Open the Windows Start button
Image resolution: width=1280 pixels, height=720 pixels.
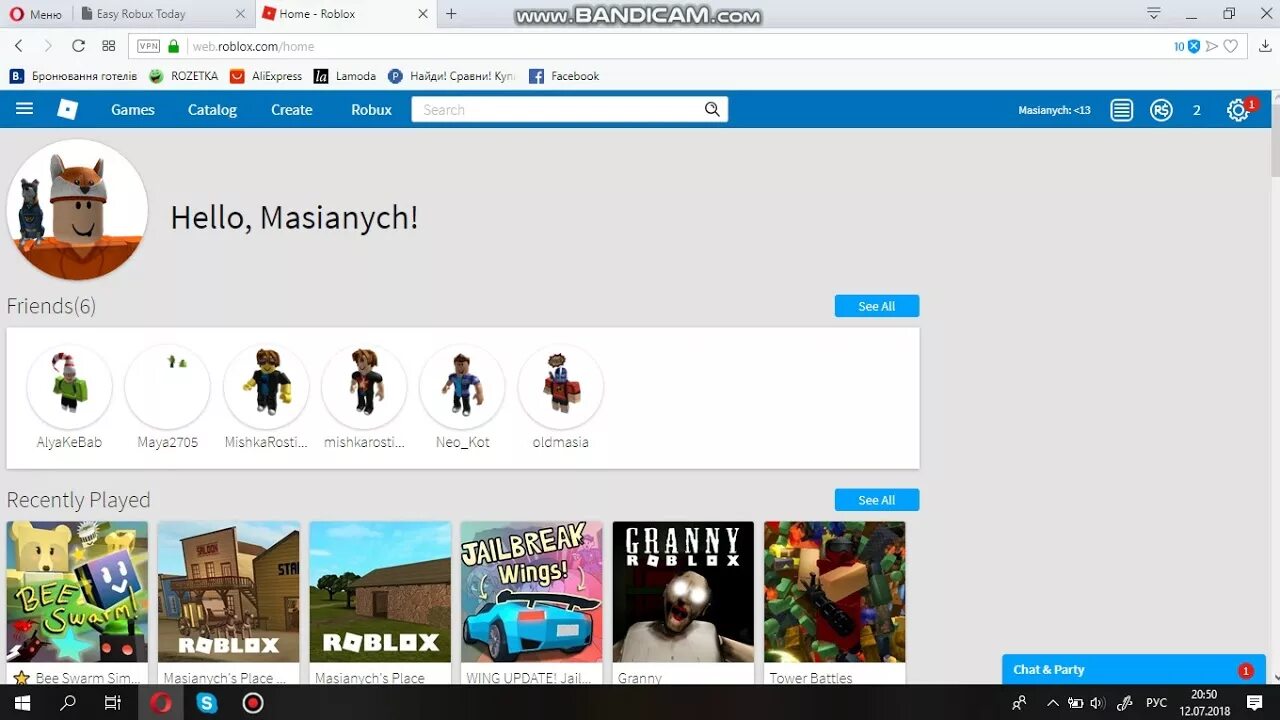(x=21, y=703)
